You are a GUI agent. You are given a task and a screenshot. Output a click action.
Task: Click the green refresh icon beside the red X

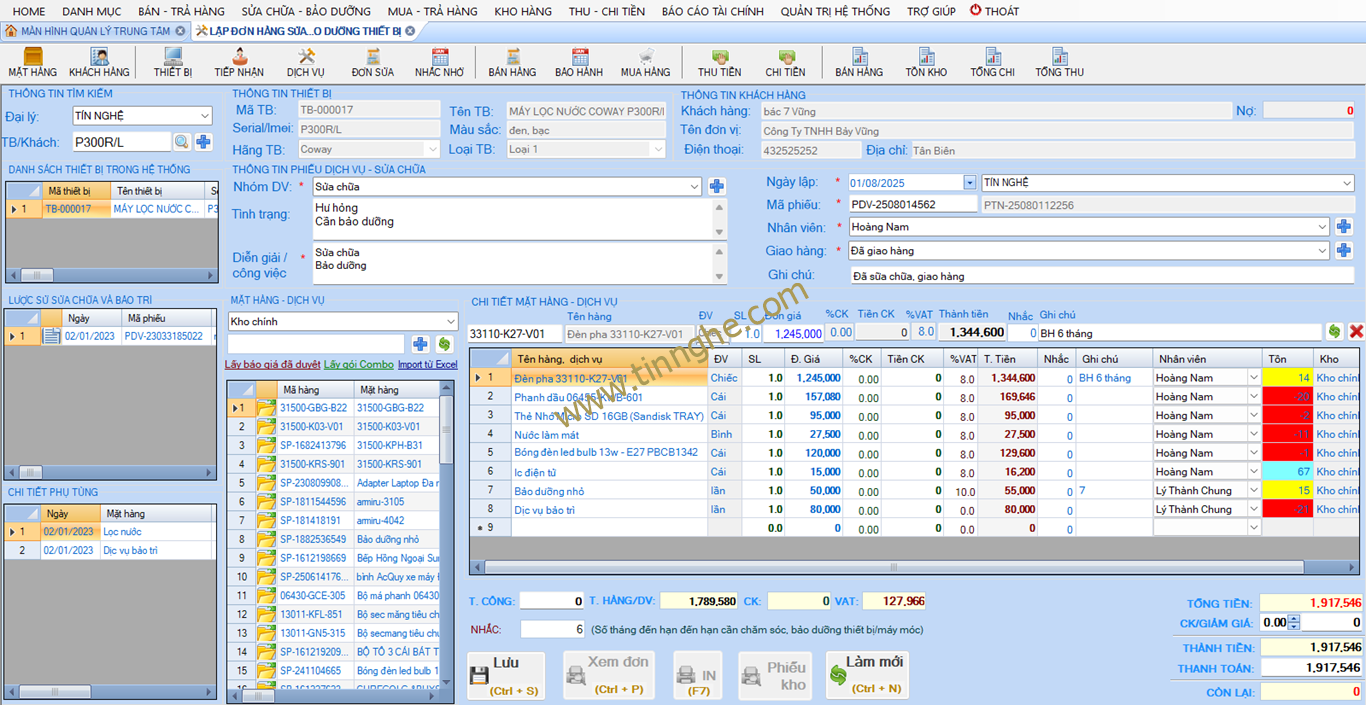[1334, 332]
